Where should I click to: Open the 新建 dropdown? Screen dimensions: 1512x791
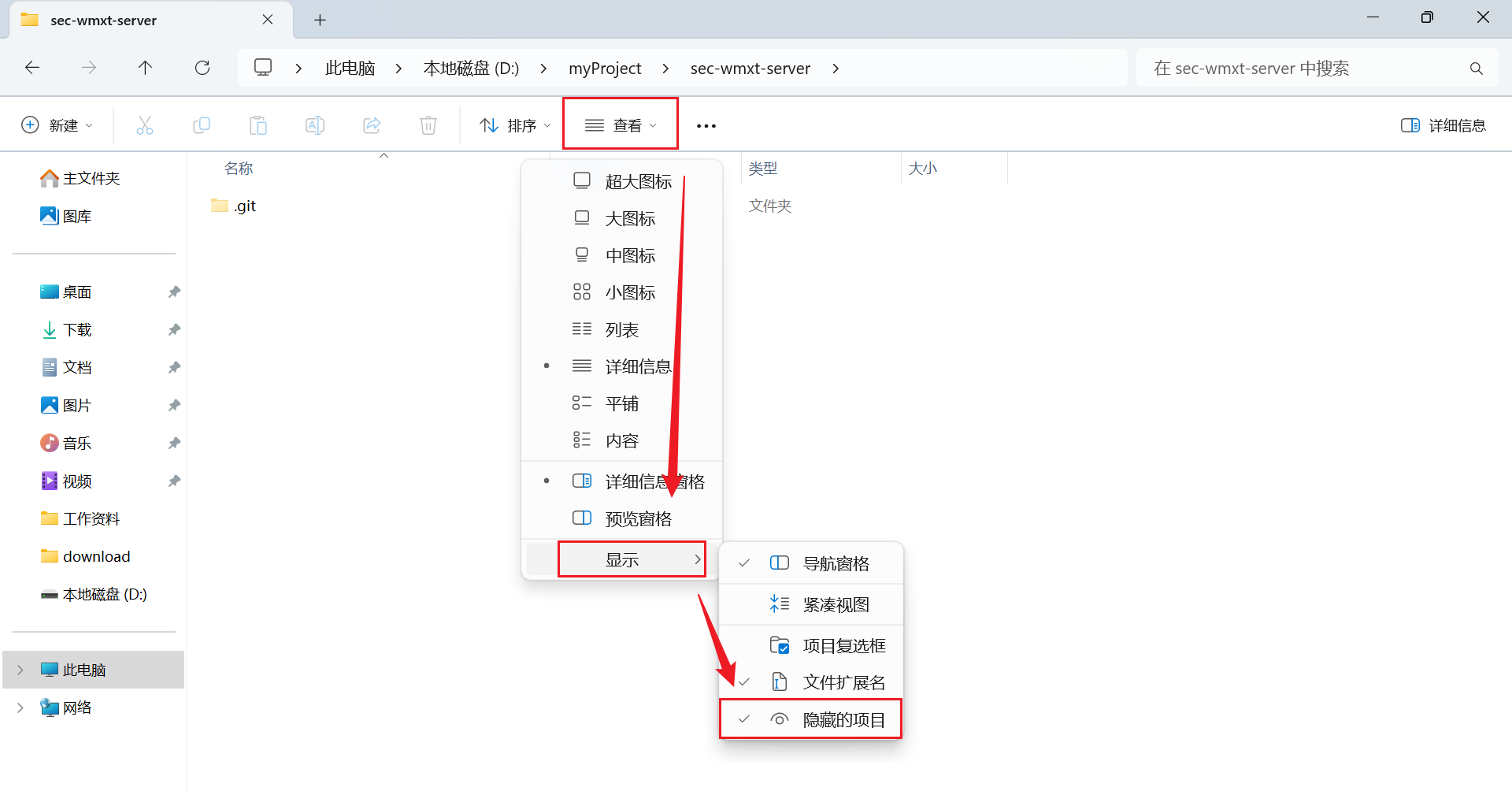coord(57,125)
